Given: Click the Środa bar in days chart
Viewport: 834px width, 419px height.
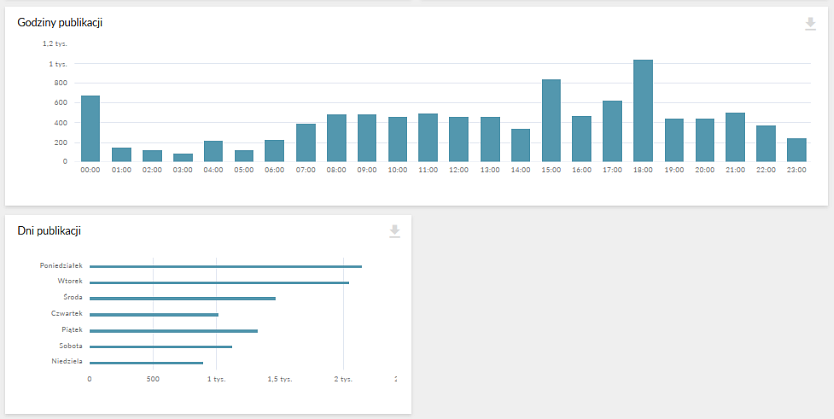Looking at the screenshot, I should 182,298.
